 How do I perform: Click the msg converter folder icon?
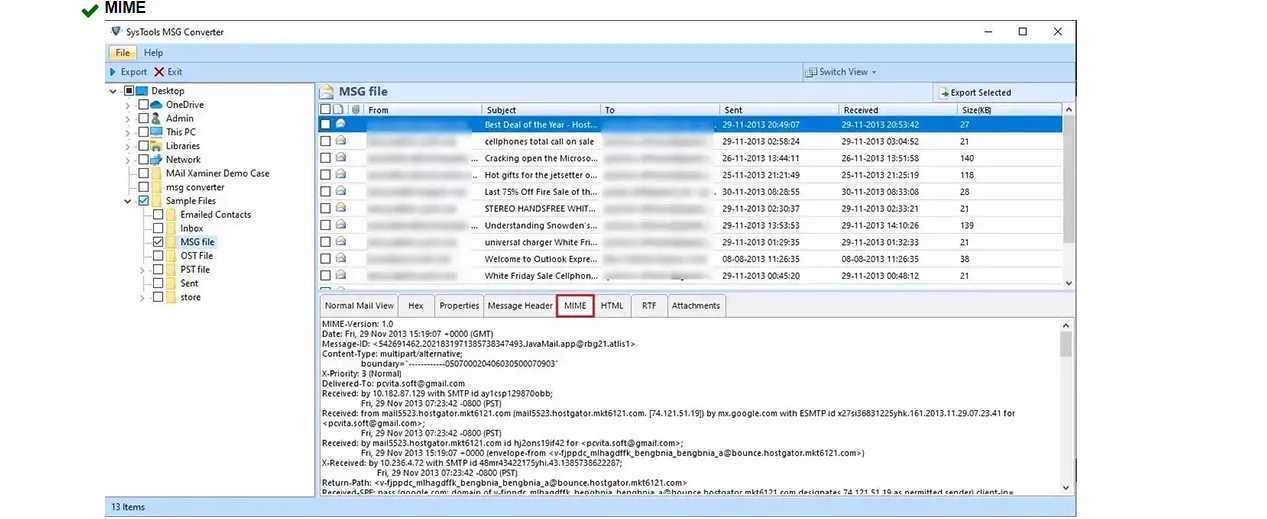[x=157, y=187]
